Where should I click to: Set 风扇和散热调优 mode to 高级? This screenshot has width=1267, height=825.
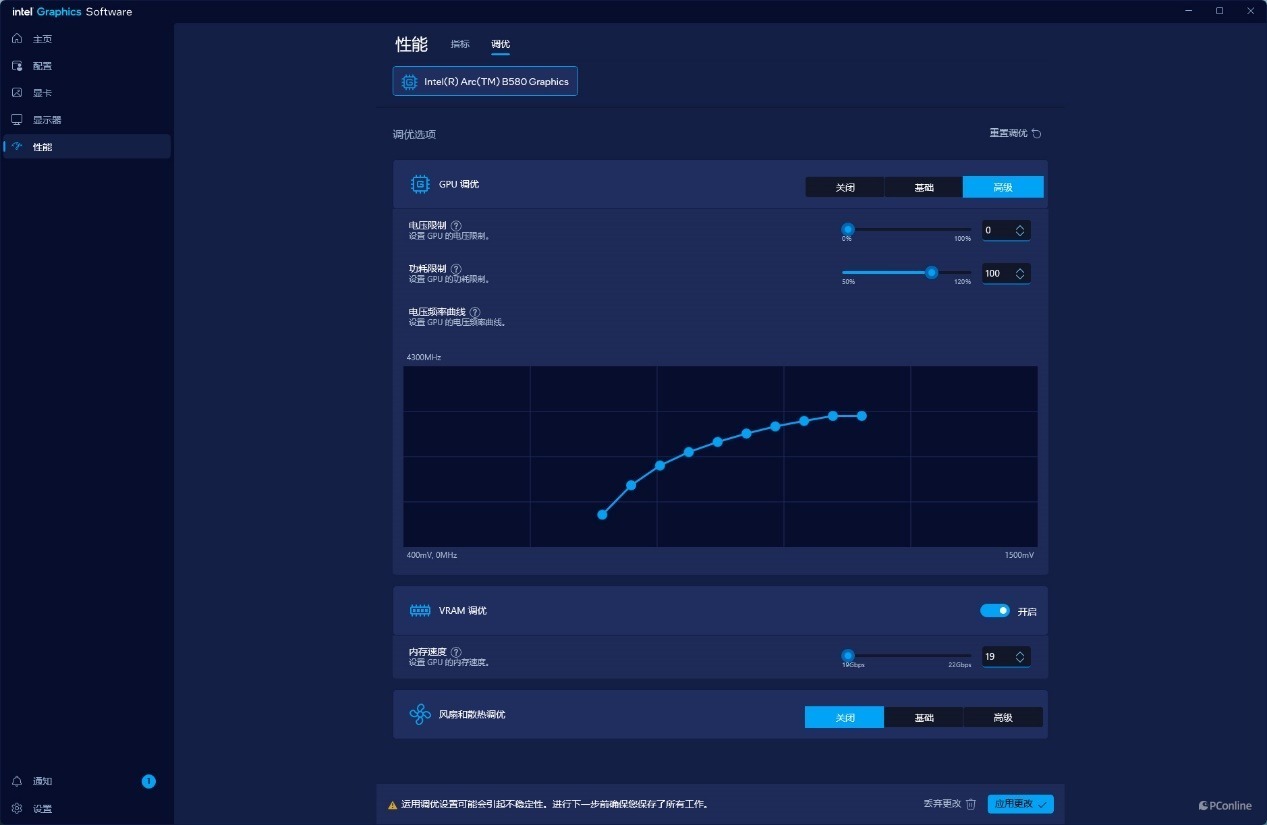coord(1003,717)
